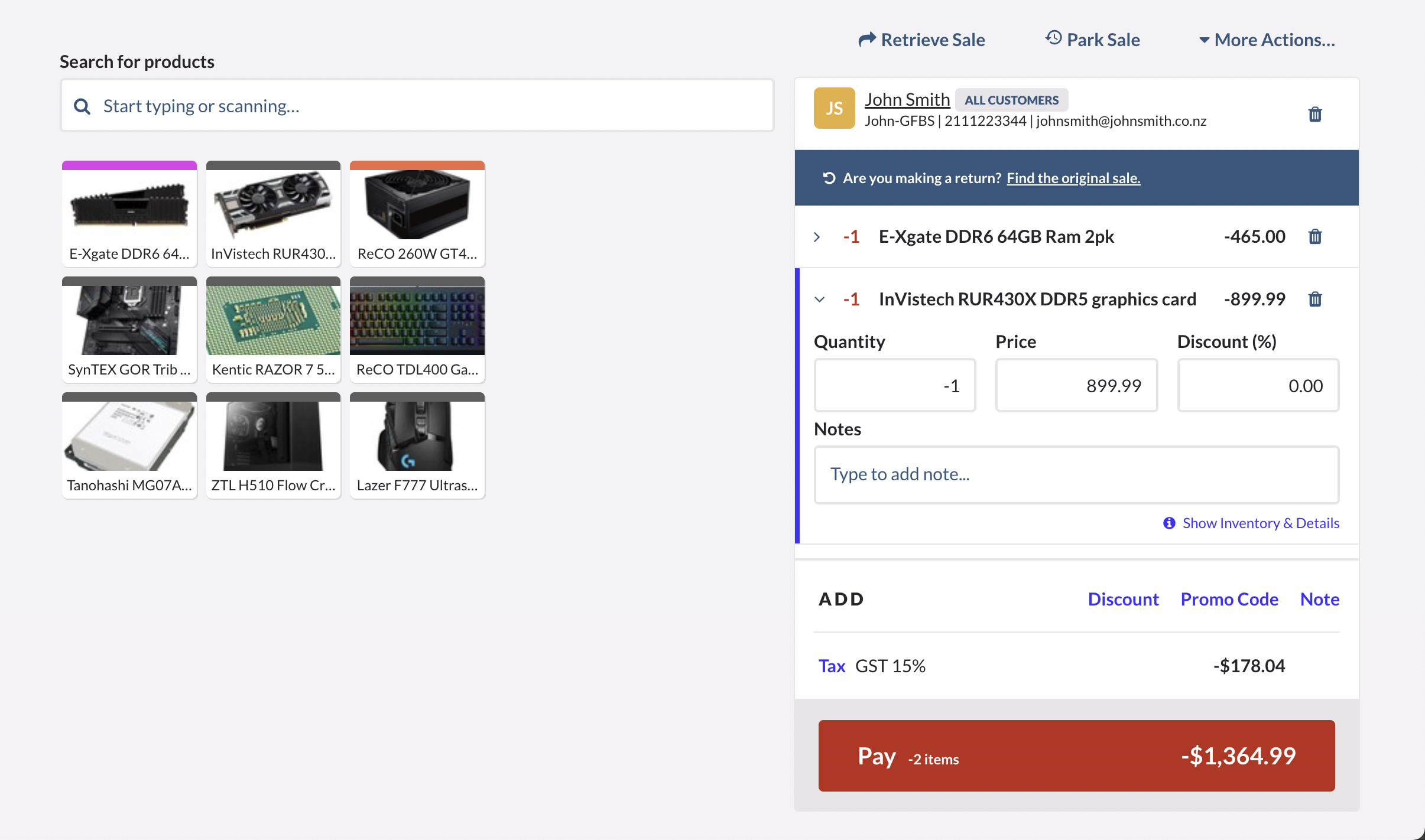This screenshot has width=1425, height=840.
Task: Click the JS customer avatar
Action: point(833,108)
